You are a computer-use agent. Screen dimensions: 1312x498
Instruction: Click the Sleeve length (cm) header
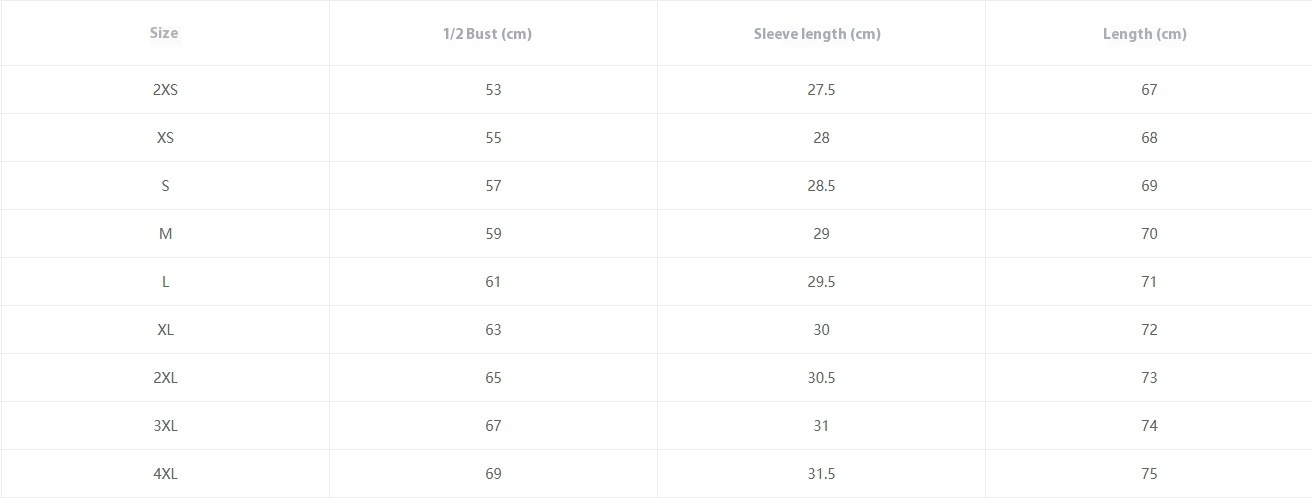click(817, 34)
